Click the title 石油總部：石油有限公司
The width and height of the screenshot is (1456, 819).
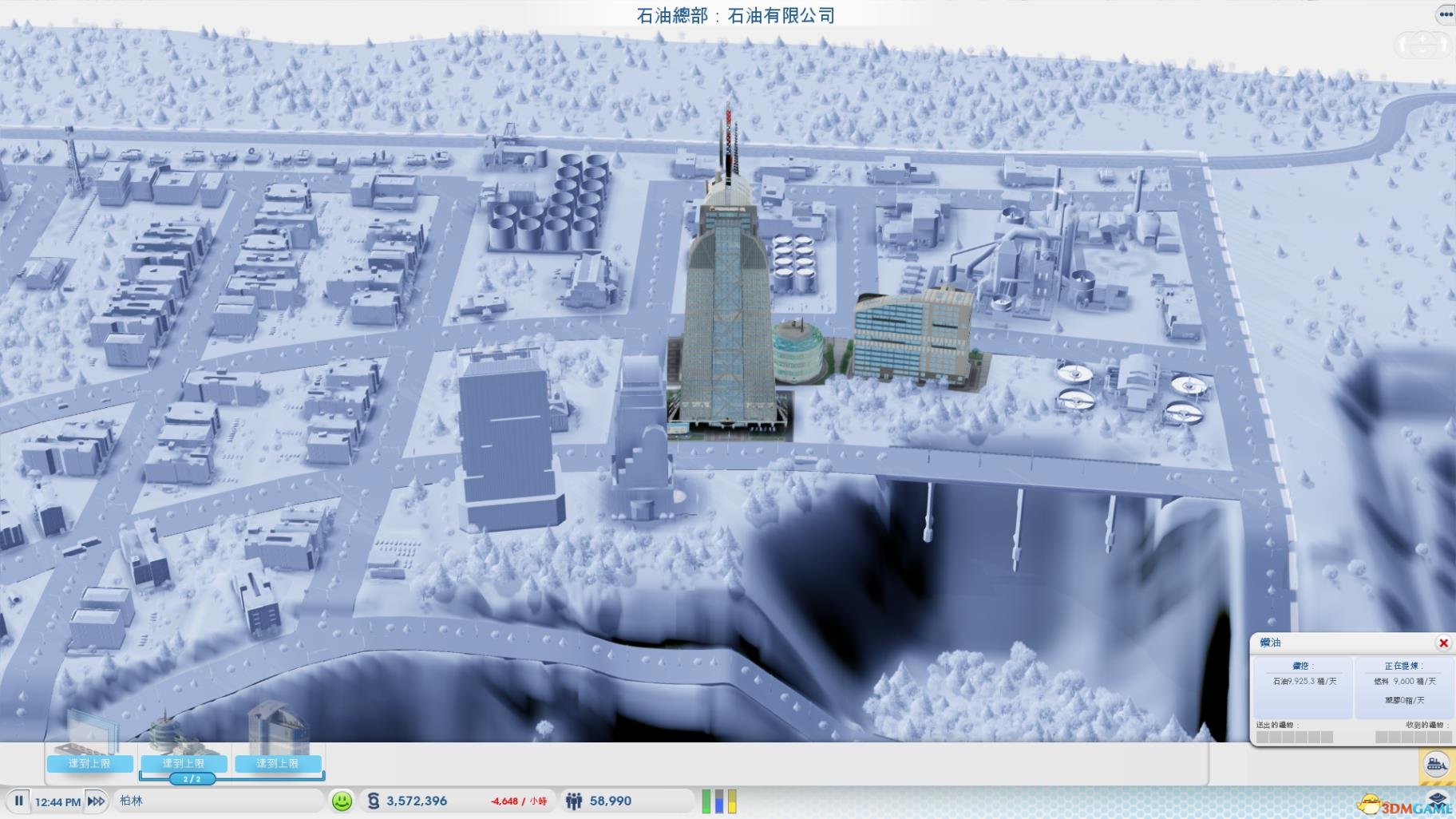[x=736, y=15]
